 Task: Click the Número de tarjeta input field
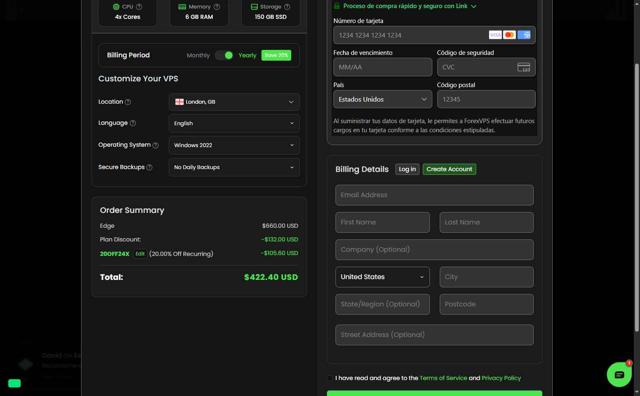[x=434, y=35]
